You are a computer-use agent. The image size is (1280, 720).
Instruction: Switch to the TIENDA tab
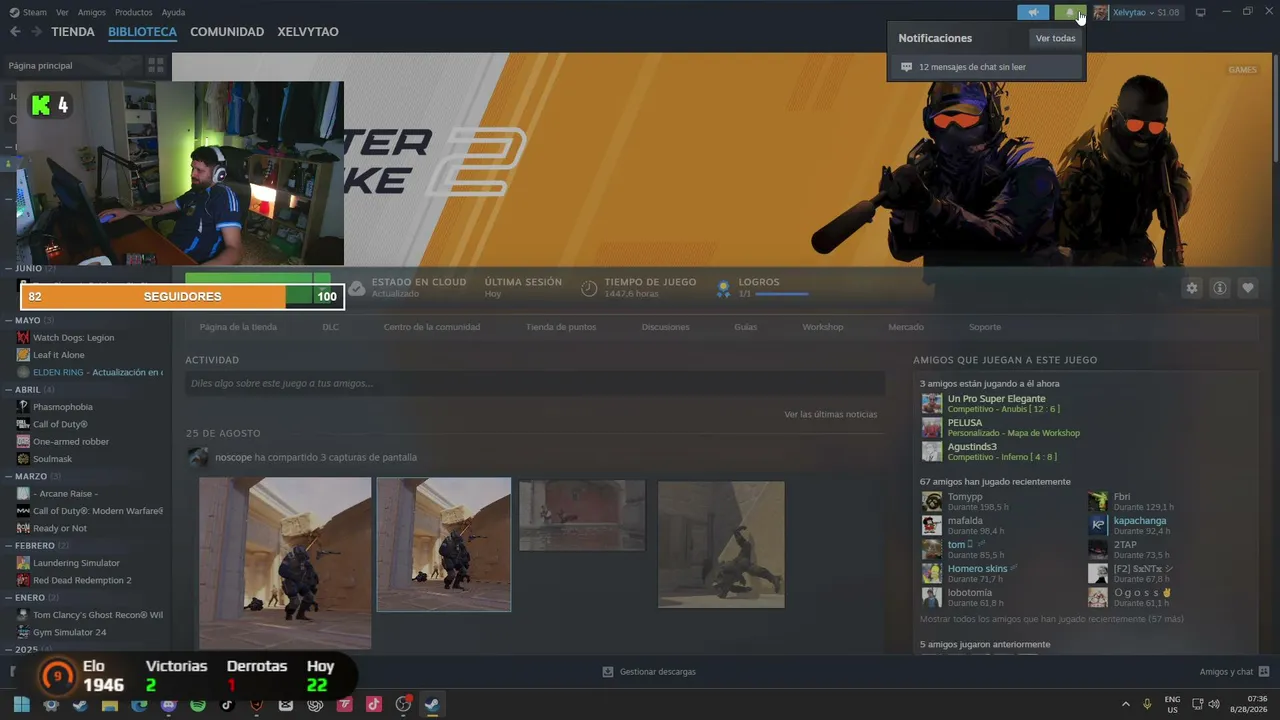(73, 32)
